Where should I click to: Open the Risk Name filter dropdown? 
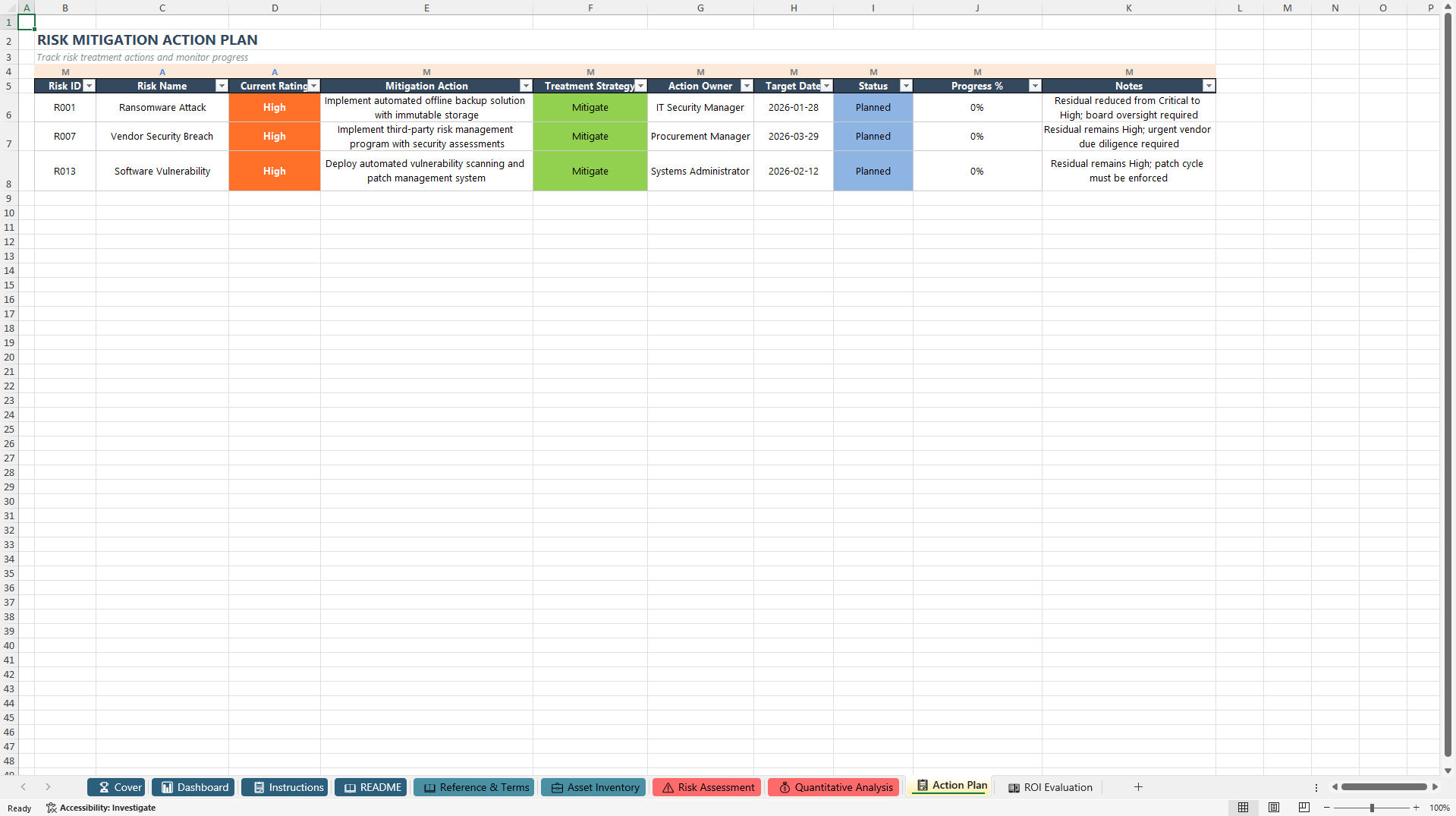coord(222,86)
